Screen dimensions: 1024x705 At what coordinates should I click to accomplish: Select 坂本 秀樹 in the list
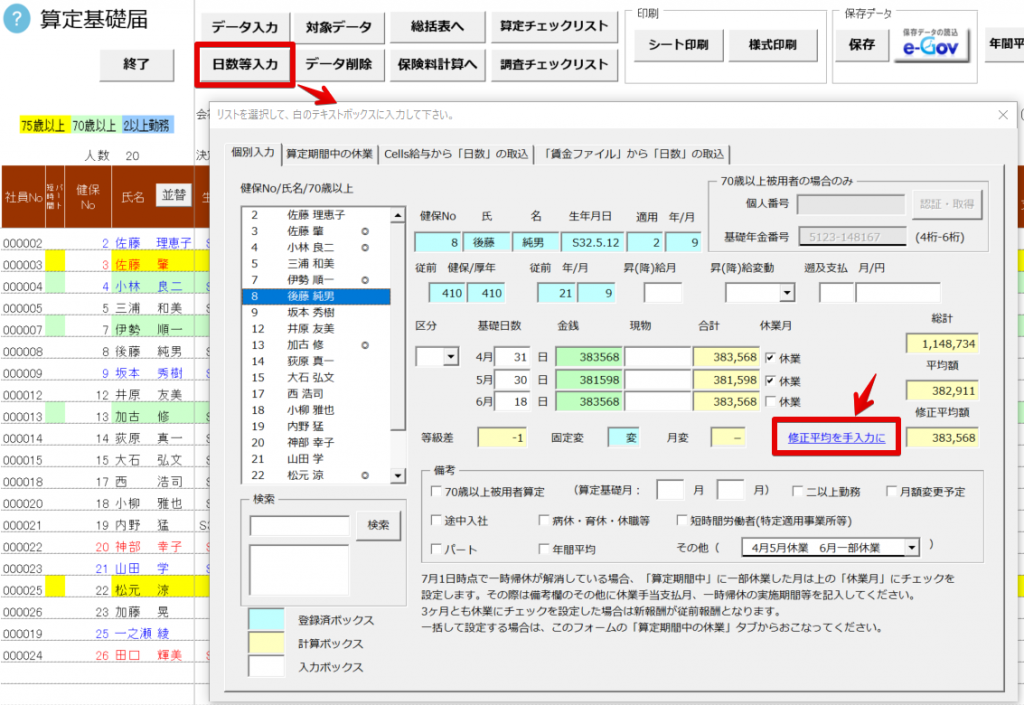coord(316,312)
